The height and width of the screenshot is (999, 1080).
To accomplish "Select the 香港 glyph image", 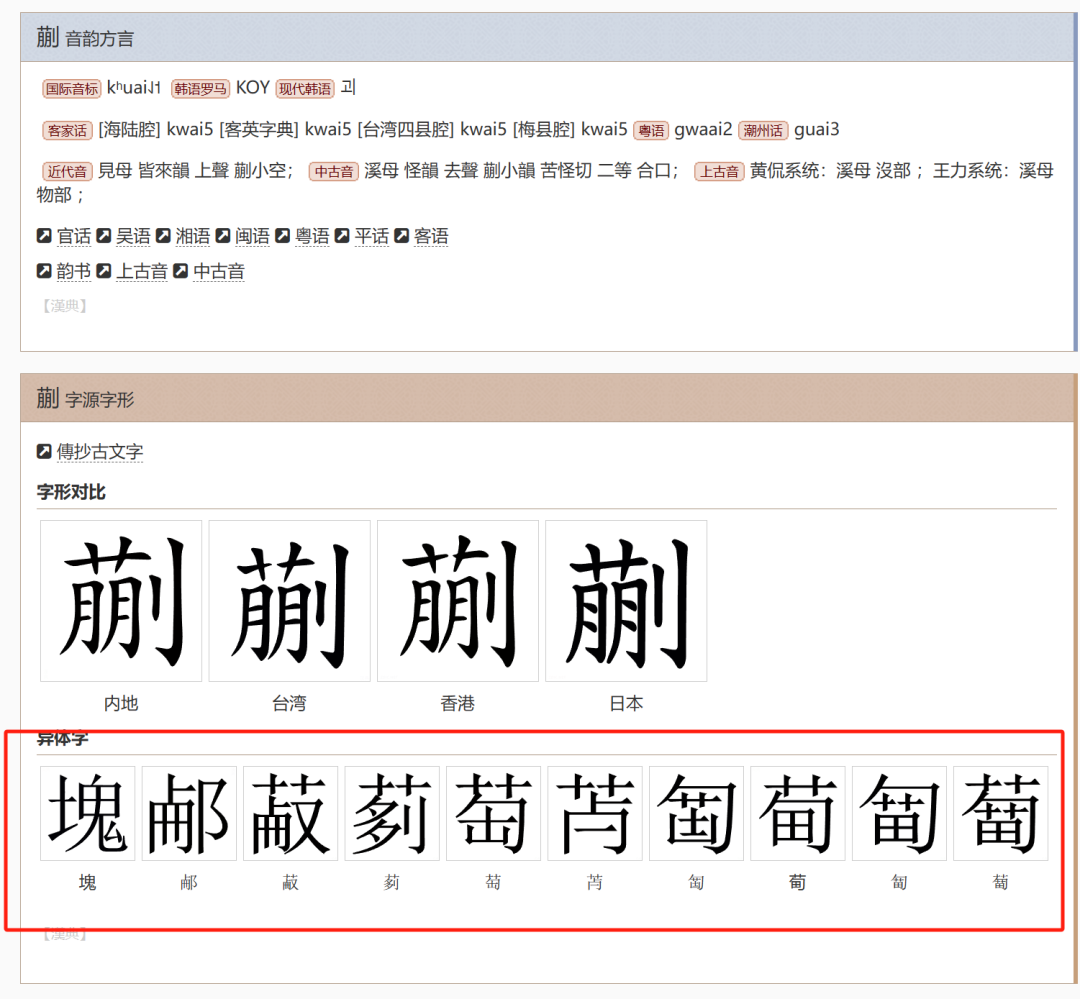I will click(458, 601).
